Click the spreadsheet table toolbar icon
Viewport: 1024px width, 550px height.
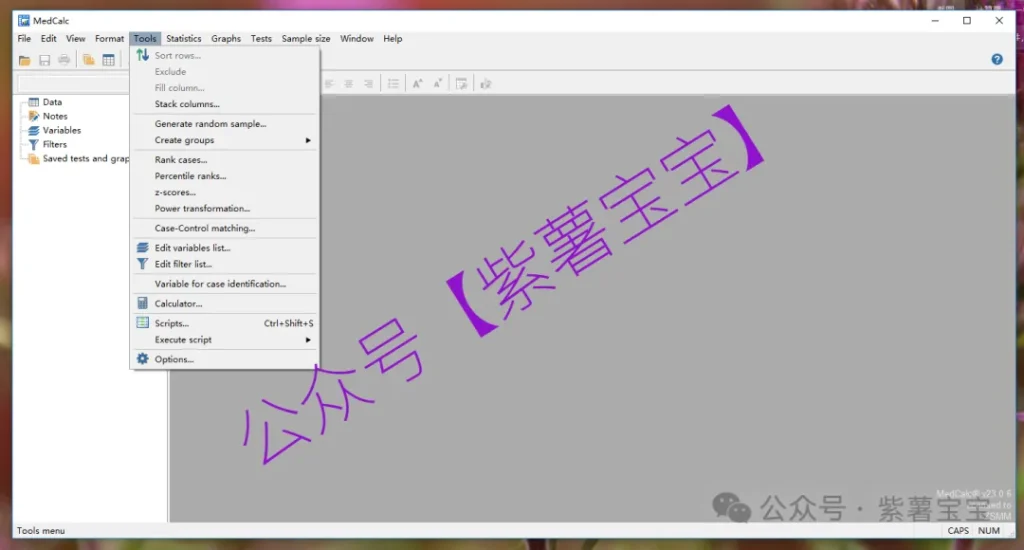(x=108, y=60)
